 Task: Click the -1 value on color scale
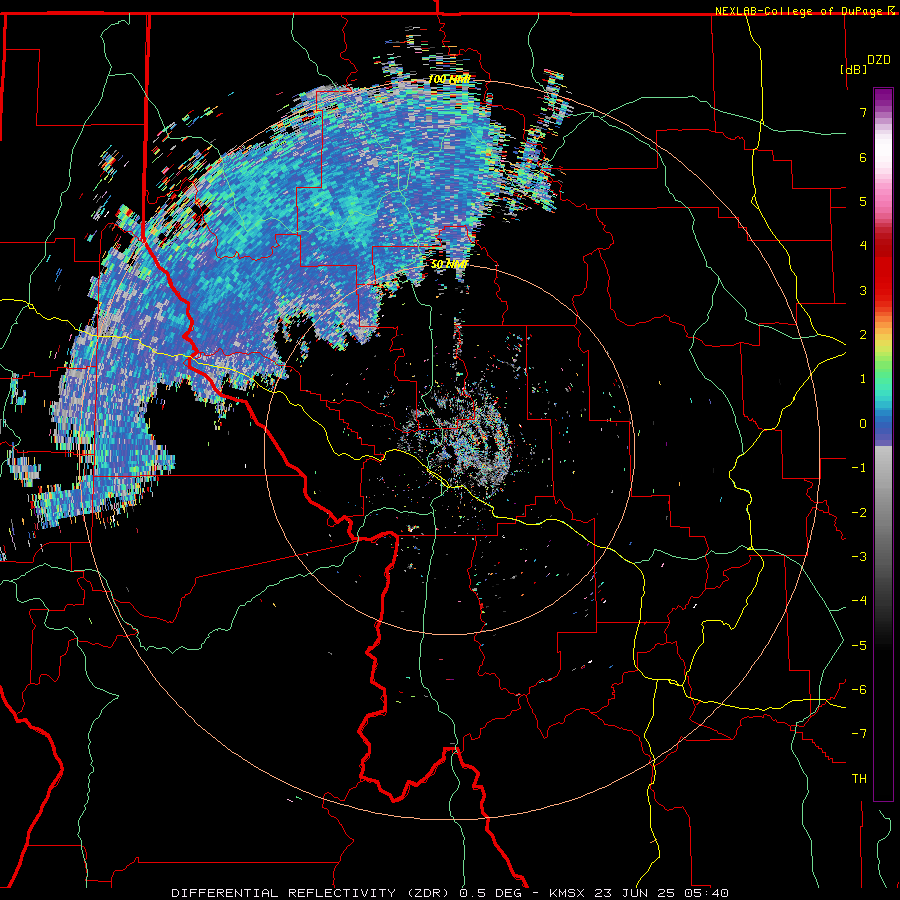pyautogui.click(x=859, y=468)
